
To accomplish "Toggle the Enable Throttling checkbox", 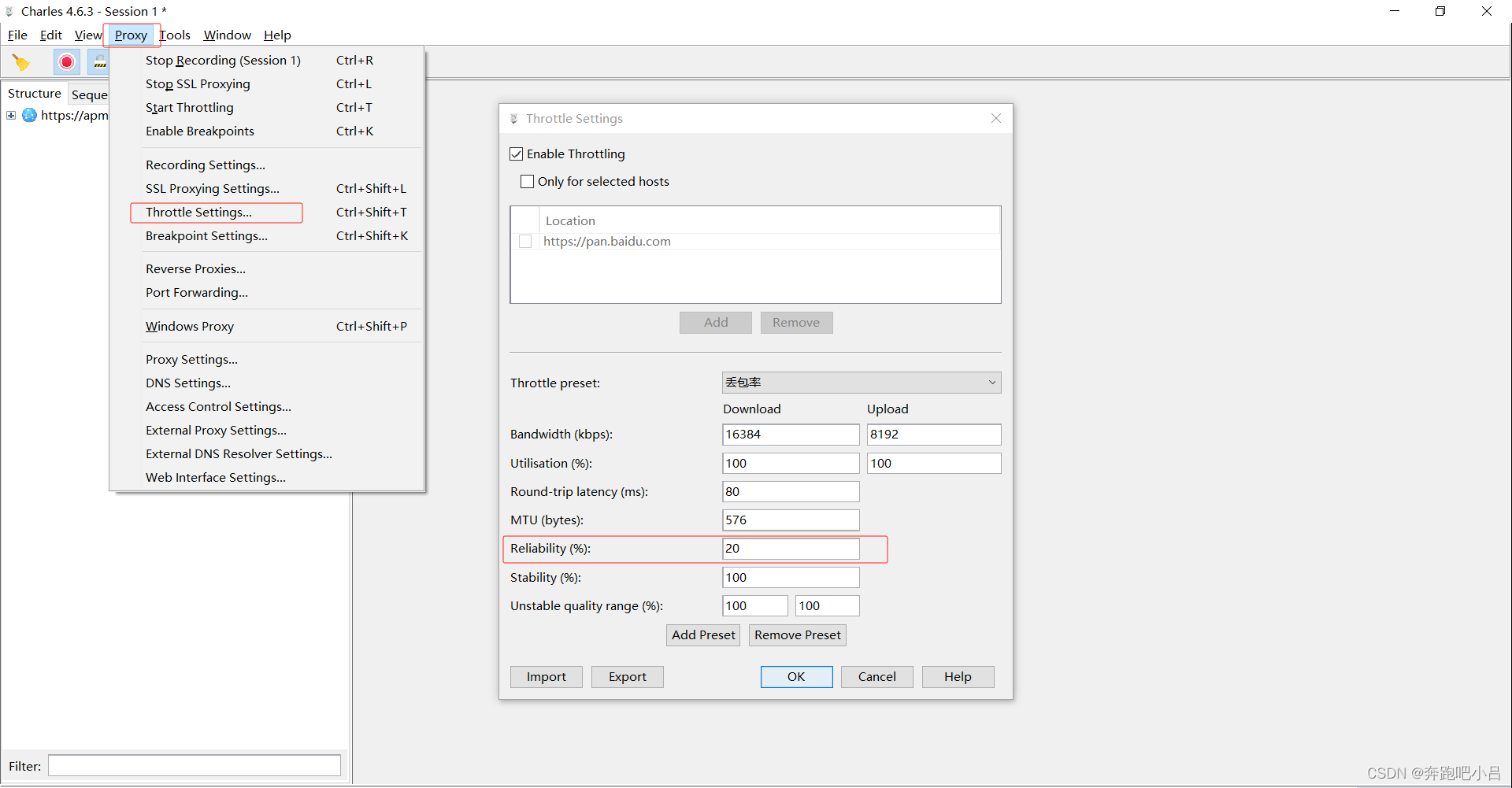I will pos(517,154).
